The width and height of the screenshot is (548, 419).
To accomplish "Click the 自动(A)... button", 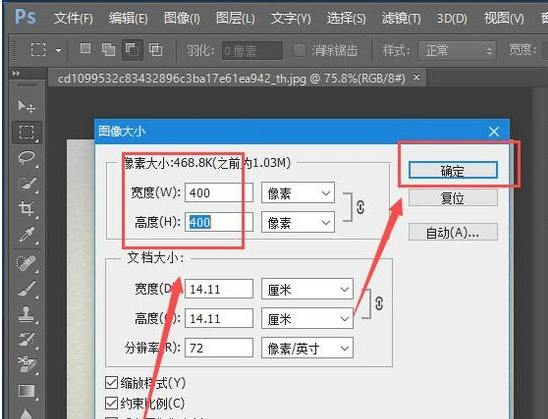I will point(453,232).
